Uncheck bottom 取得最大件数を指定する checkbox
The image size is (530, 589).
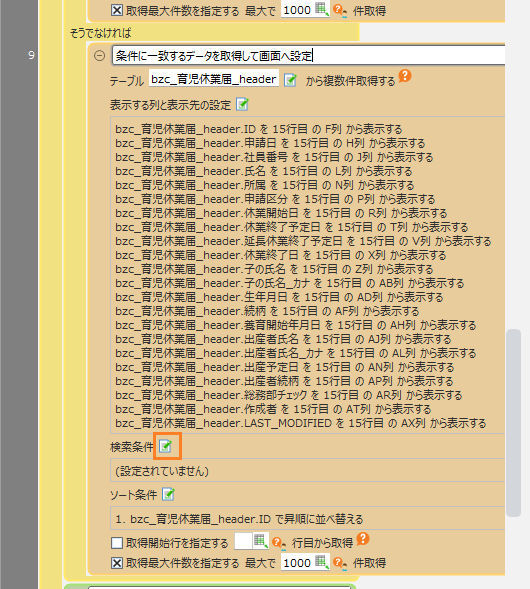[x=117, y=563]
